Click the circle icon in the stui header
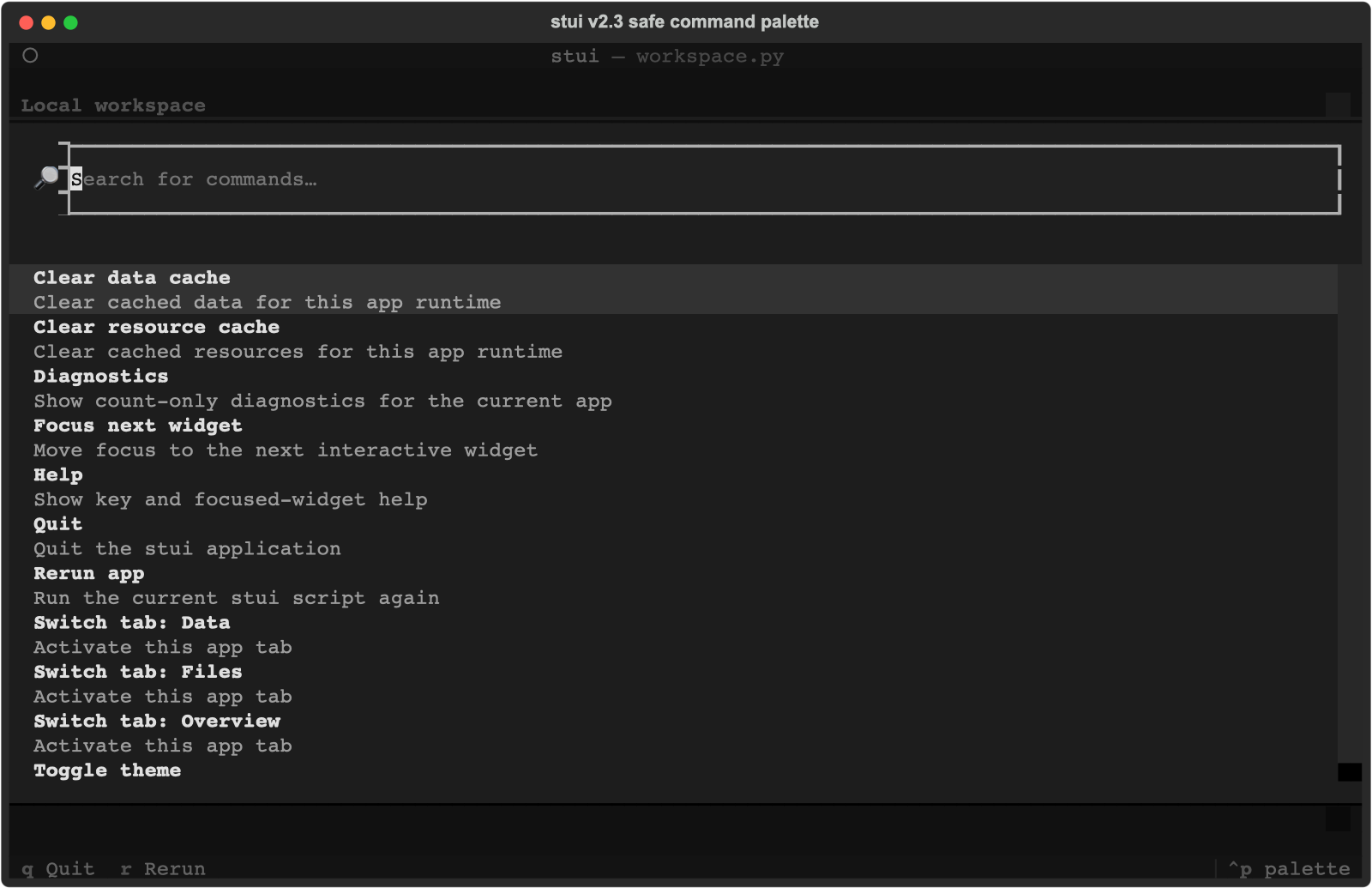Image resolution: width=1372 pixels, height=888 pixels. tap(30, 56)
